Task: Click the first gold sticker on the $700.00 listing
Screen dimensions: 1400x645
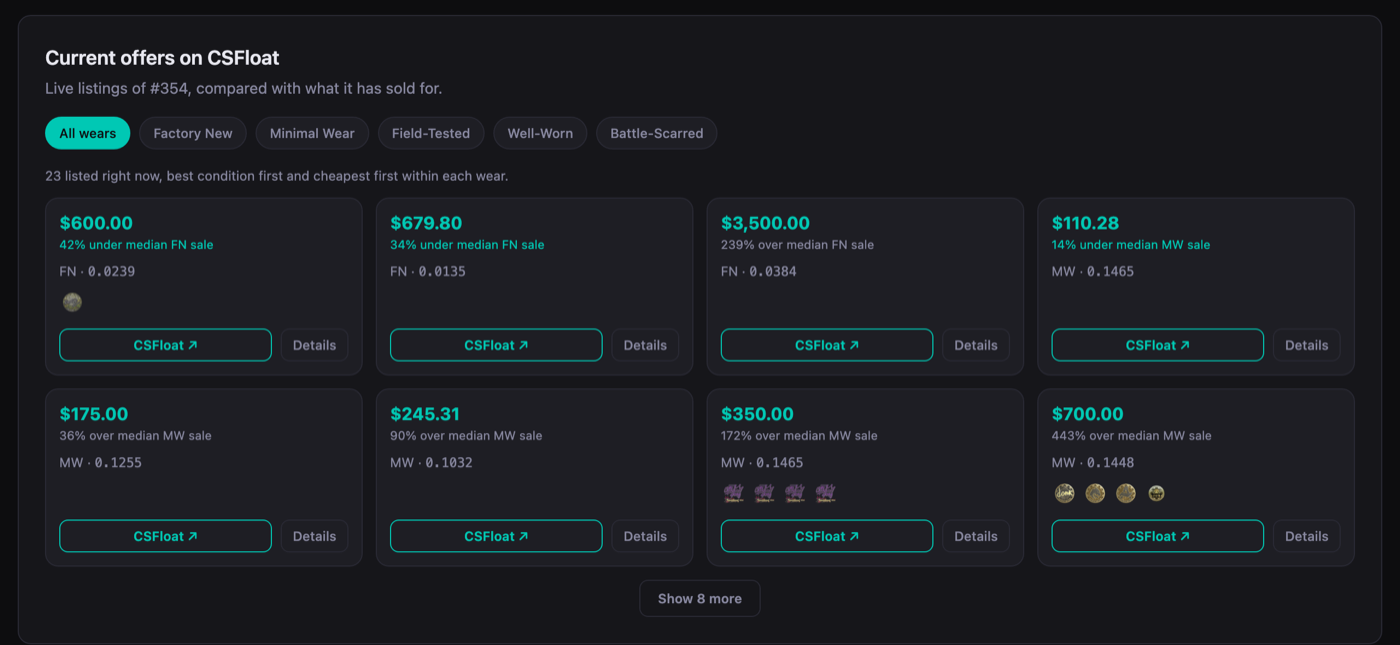Action: click(1065, 493)
